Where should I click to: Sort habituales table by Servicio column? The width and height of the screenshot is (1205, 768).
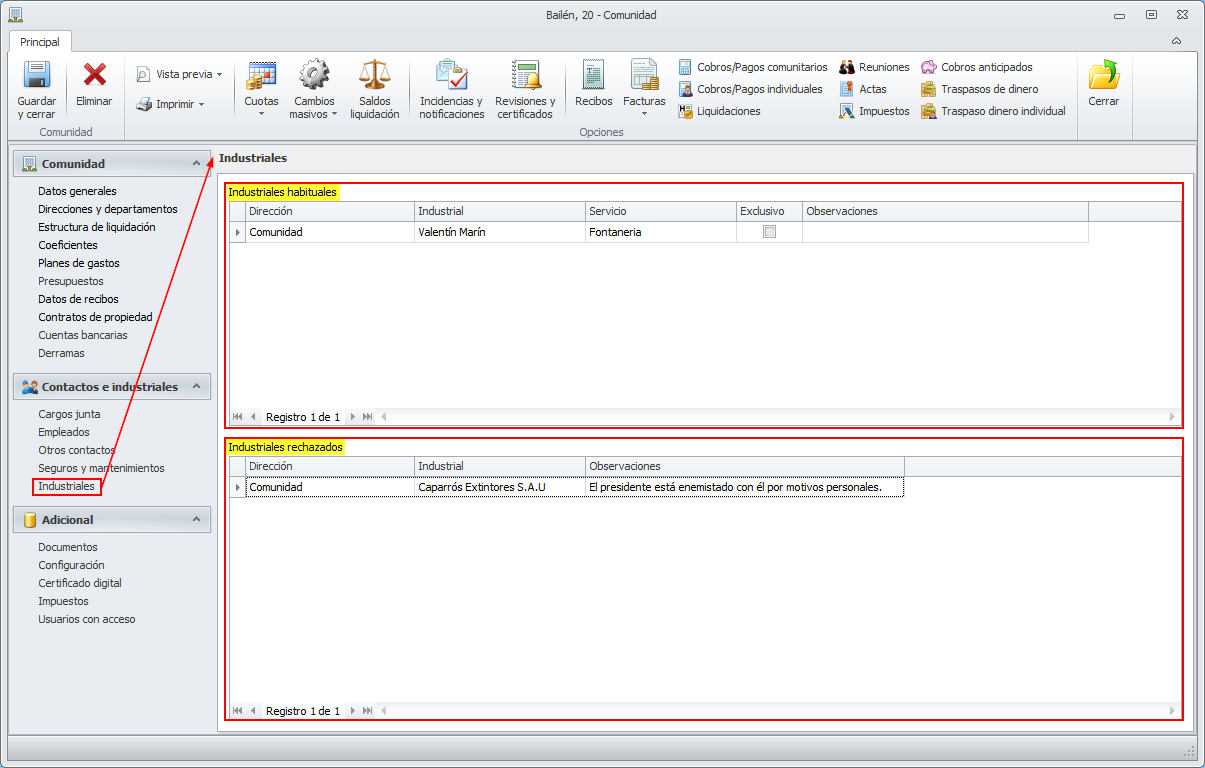click(x=660, y=211)
